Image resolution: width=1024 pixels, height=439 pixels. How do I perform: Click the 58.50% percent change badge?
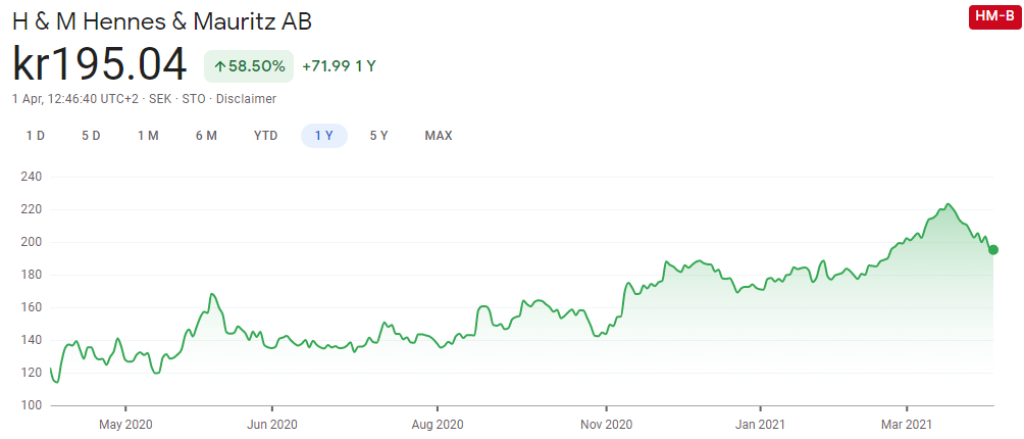coord(249,66)
